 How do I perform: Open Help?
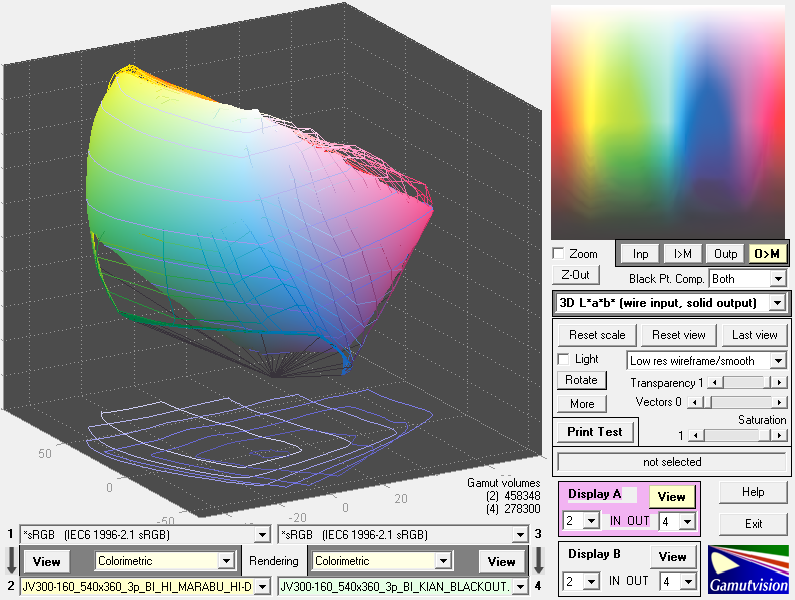(x=753, y=492)
